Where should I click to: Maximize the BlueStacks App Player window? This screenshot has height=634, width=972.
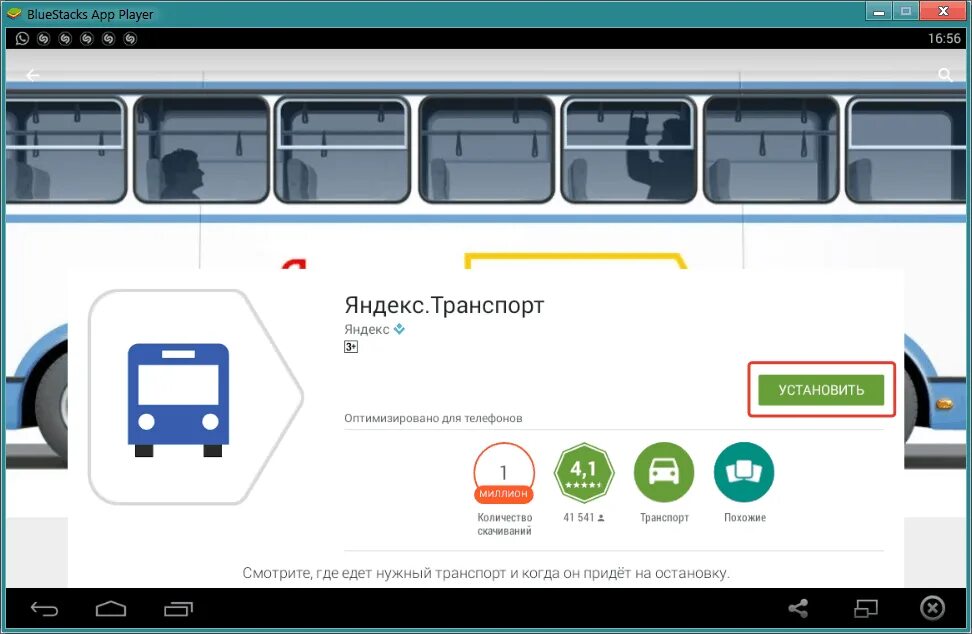pos(906,12)
